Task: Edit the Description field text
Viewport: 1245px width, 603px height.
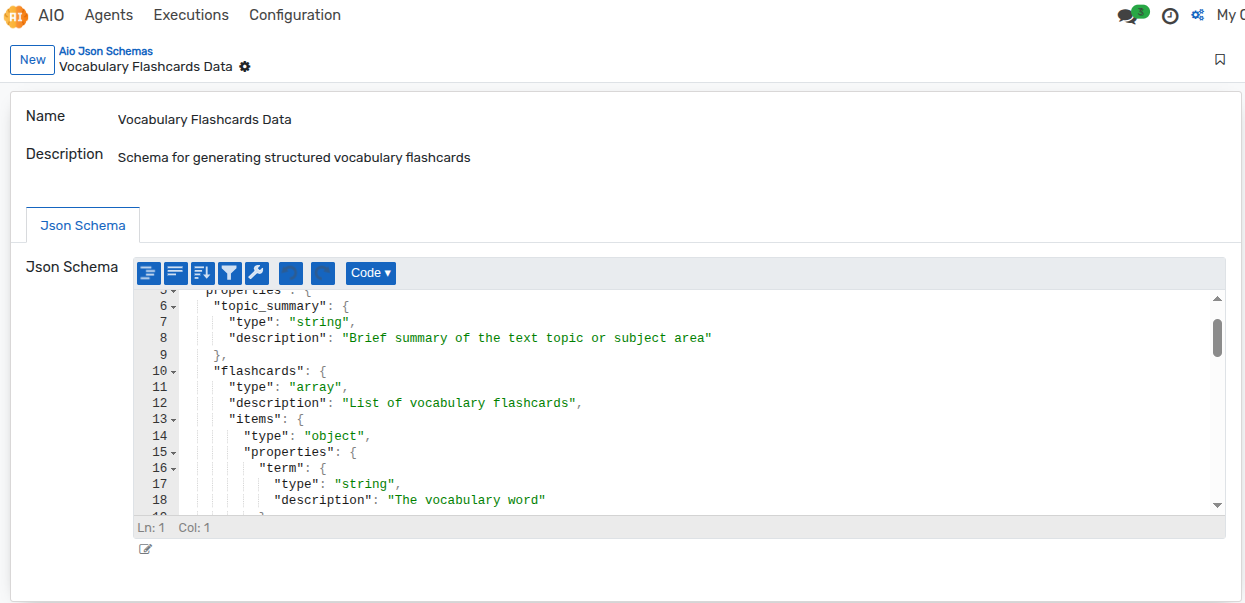Action: [294, 158]
